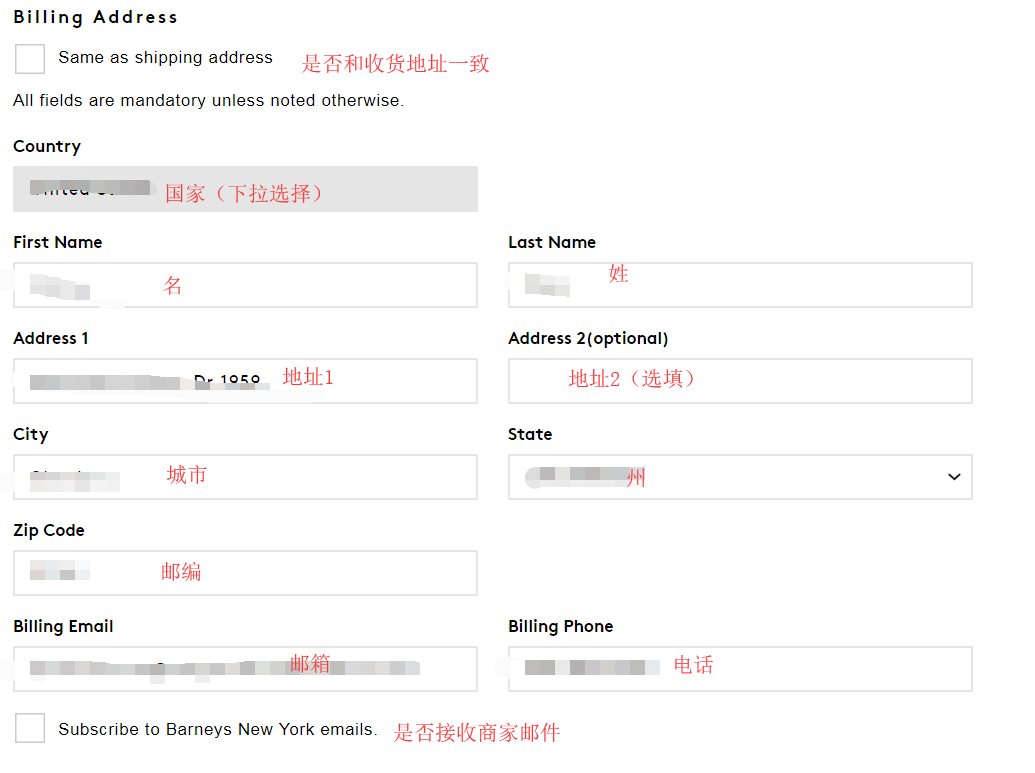Tick the Subscribe to Barneys emails checkbox
This screenshot has width=1035, height=773.
pyautogui.click(x=30, y=728)
